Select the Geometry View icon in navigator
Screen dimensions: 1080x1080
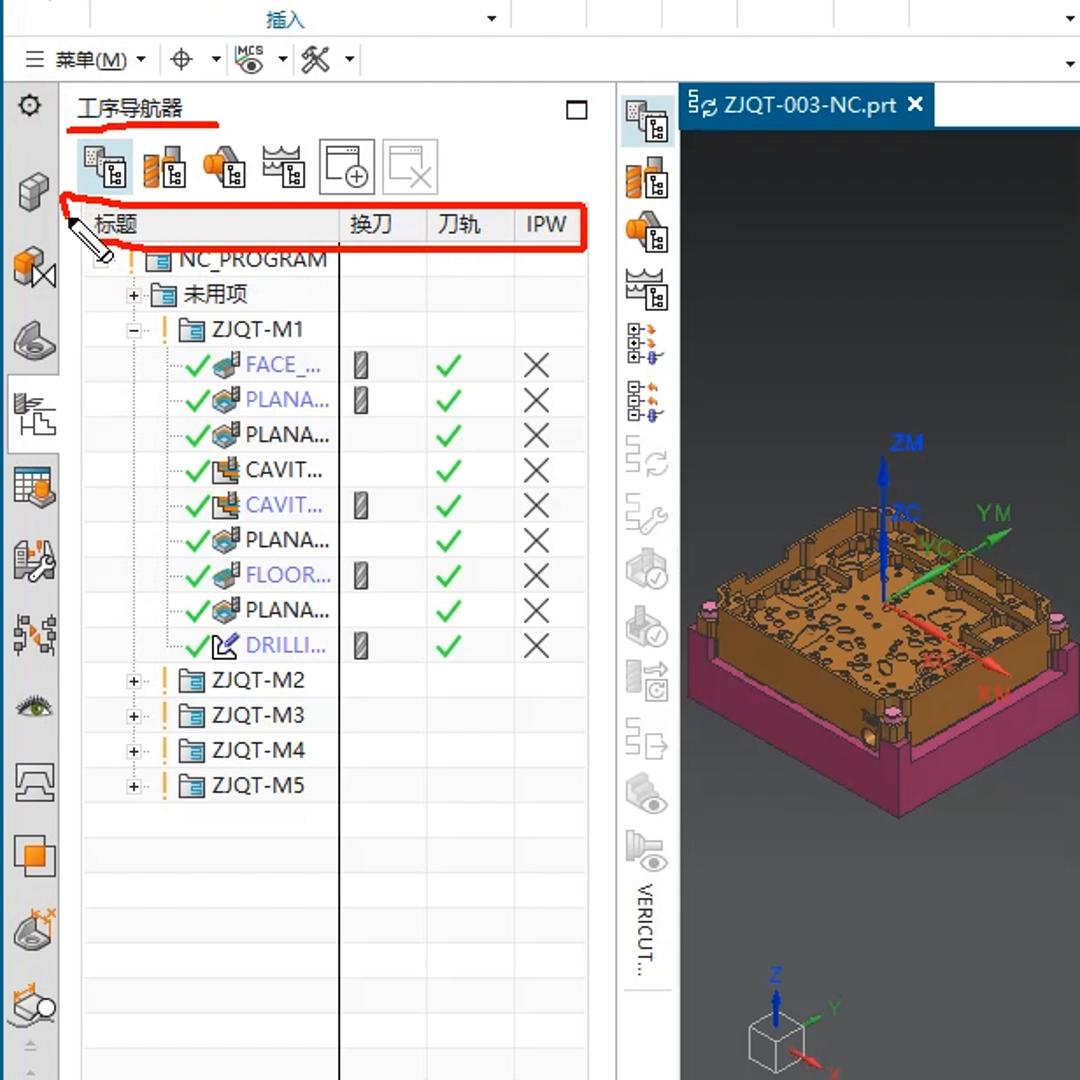(x=224, y=166)
